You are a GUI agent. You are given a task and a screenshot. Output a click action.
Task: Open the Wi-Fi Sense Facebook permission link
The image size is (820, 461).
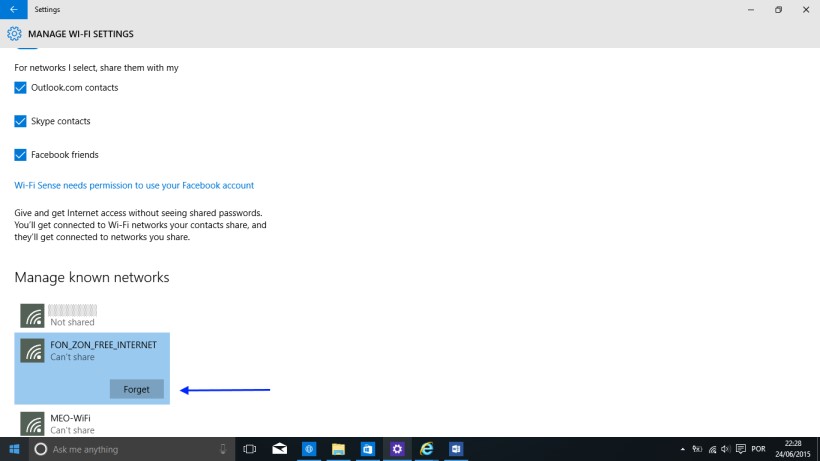134,185
